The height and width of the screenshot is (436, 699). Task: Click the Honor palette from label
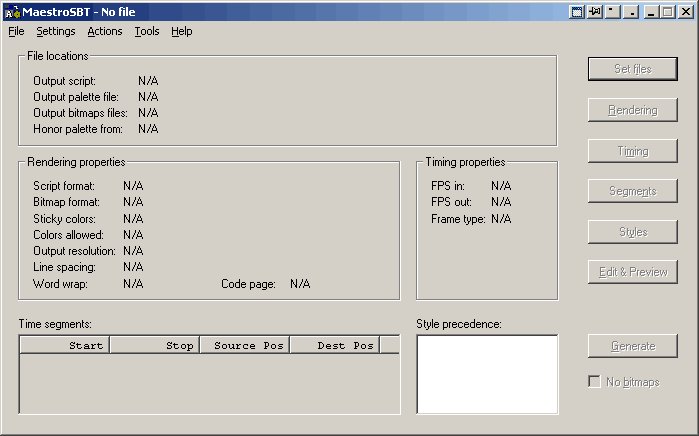[x=78, y=129]
